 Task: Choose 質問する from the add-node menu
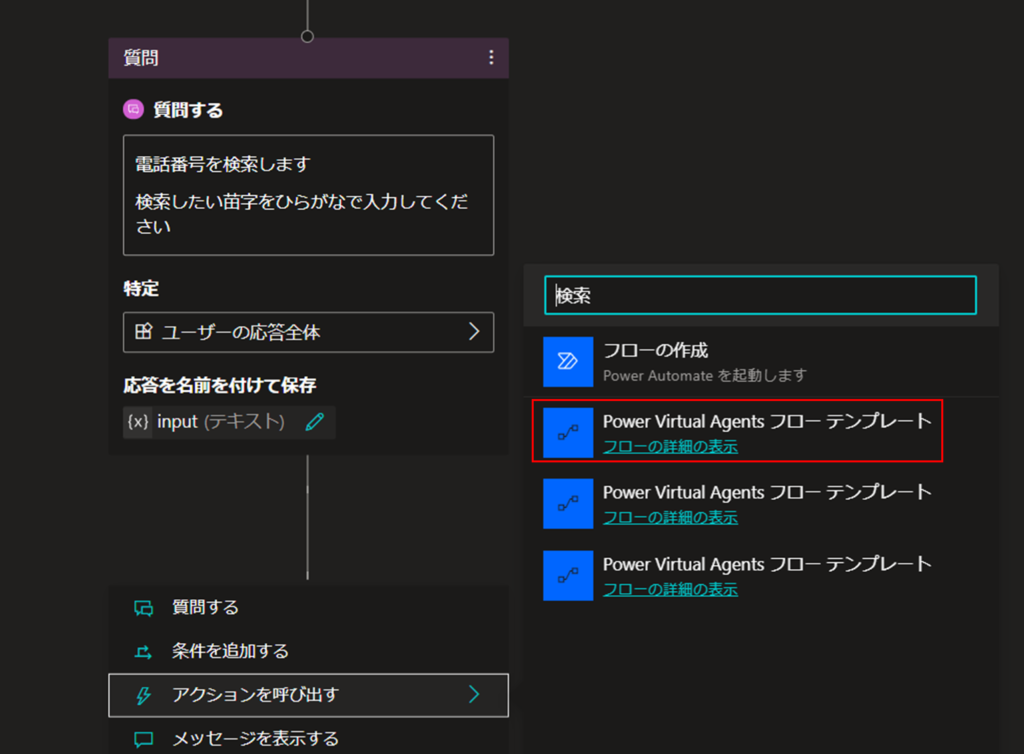tap(308, 608)
